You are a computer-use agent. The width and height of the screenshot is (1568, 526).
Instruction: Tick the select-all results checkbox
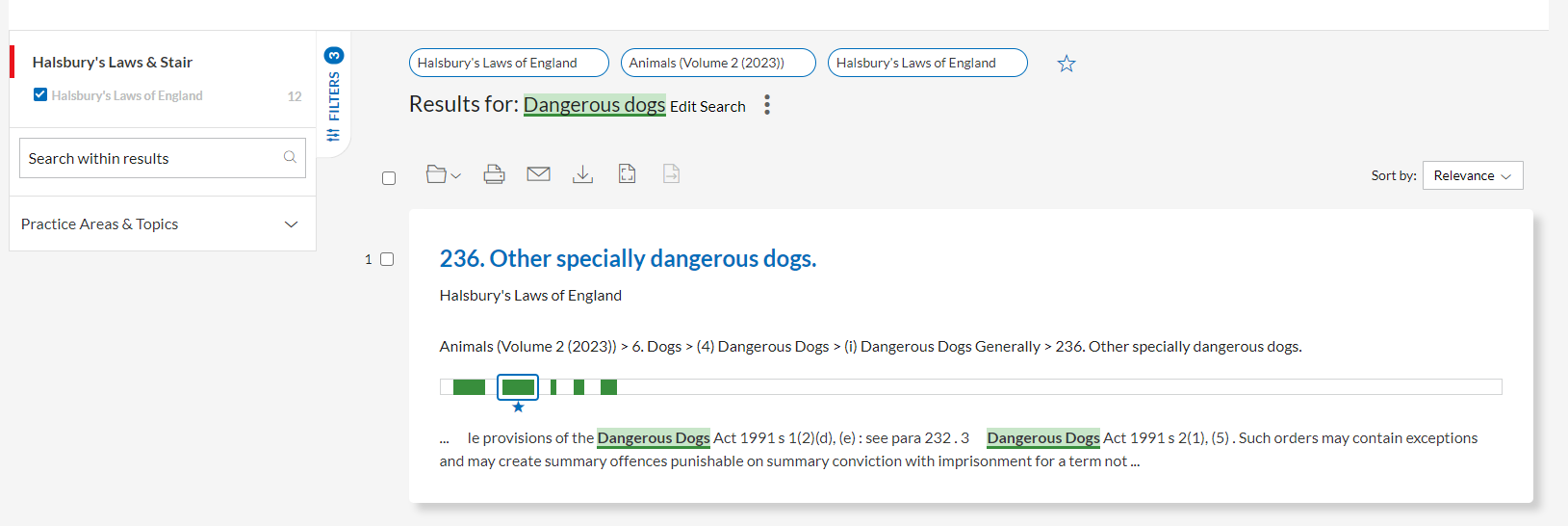[389, 178]
